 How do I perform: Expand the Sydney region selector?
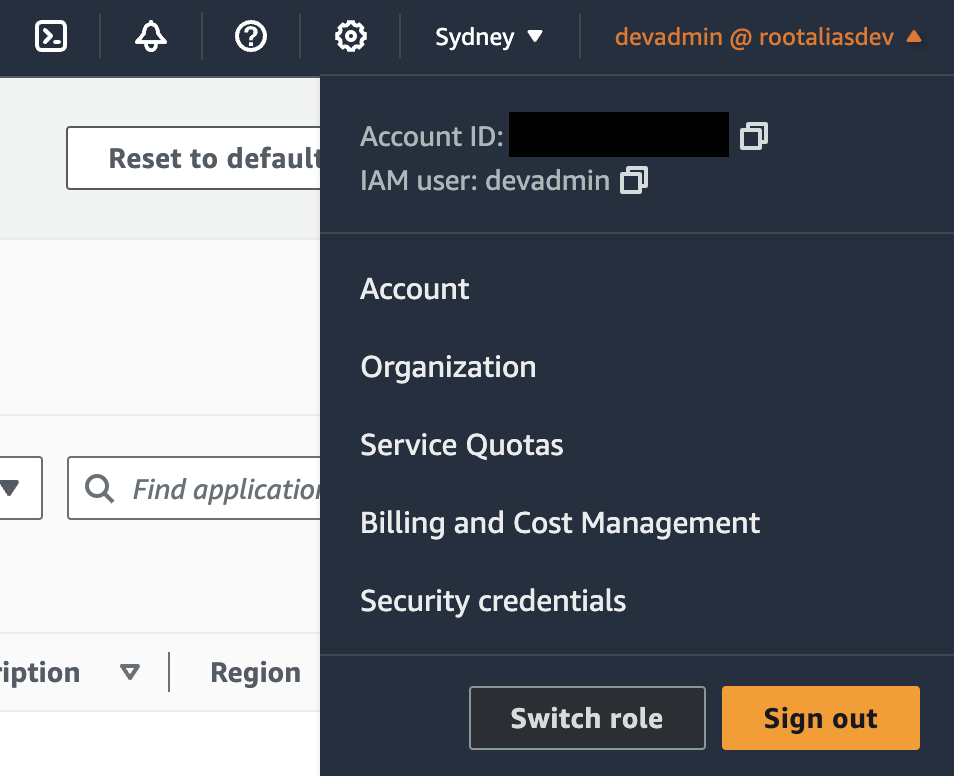[x=489, y=37]
